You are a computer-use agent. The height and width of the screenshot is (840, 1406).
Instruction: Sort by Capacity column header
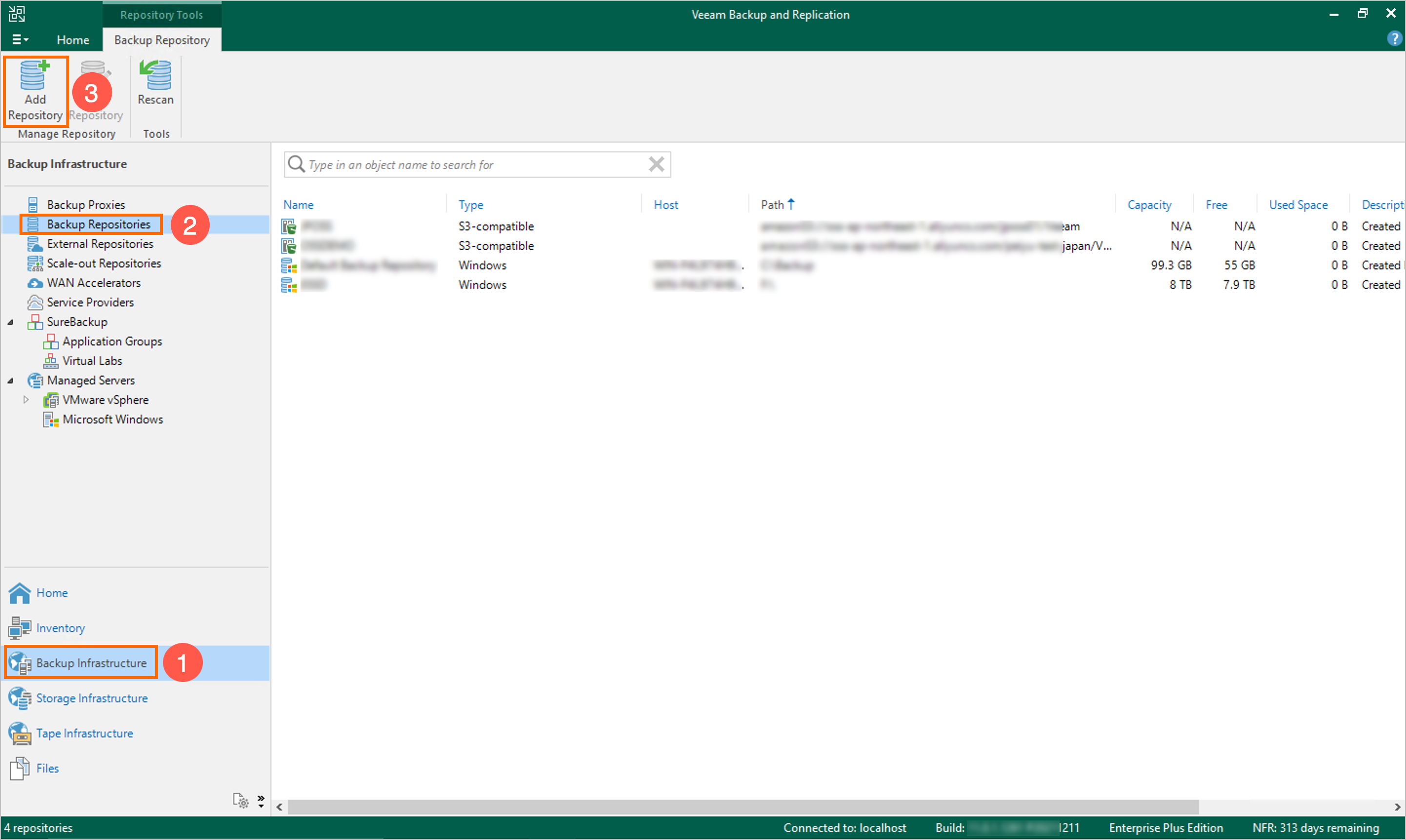[x=1149, y=205]
